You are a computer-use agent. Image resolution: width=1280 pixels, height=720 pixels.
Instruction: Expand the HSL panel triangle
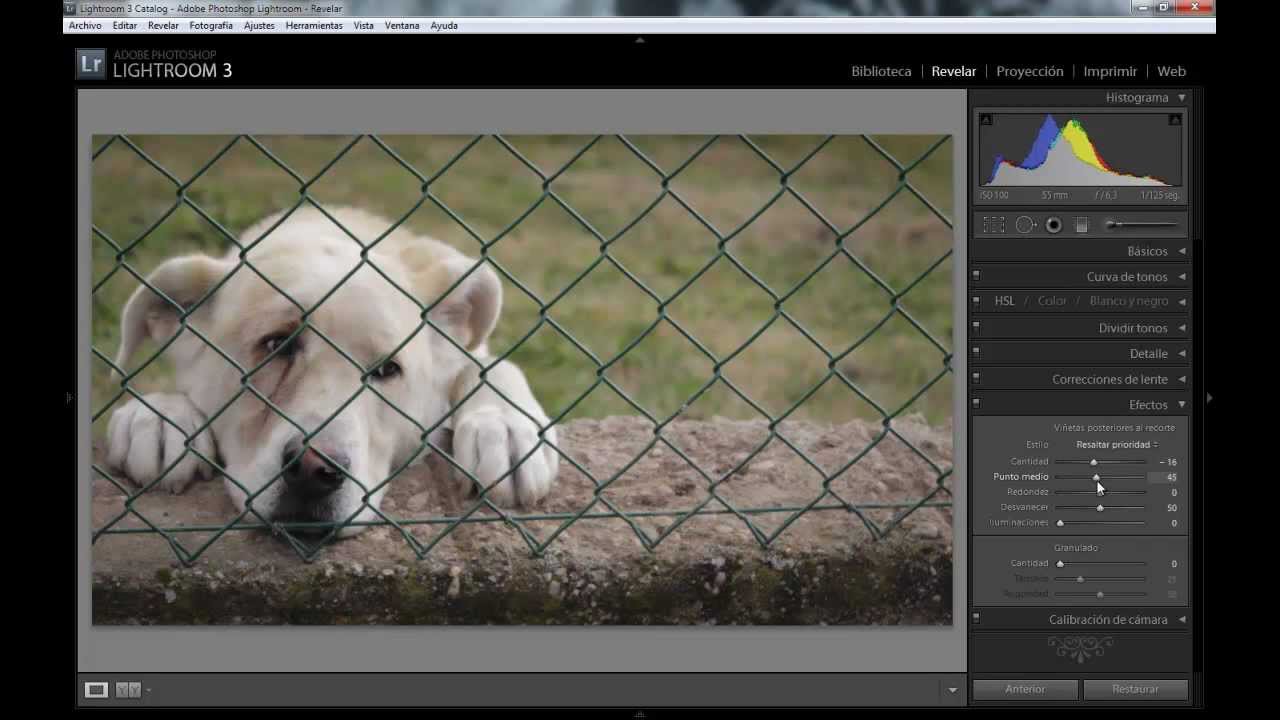click(1182, 301)
